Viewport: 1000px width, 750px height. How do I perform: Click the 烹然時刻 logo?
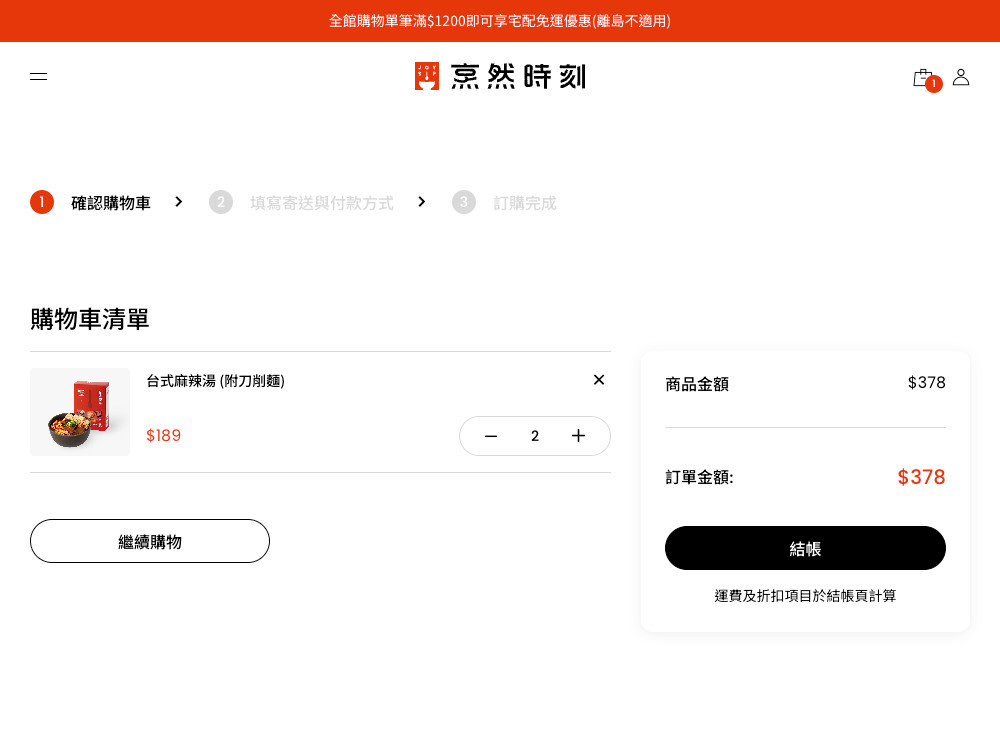(x=500, y=77)
